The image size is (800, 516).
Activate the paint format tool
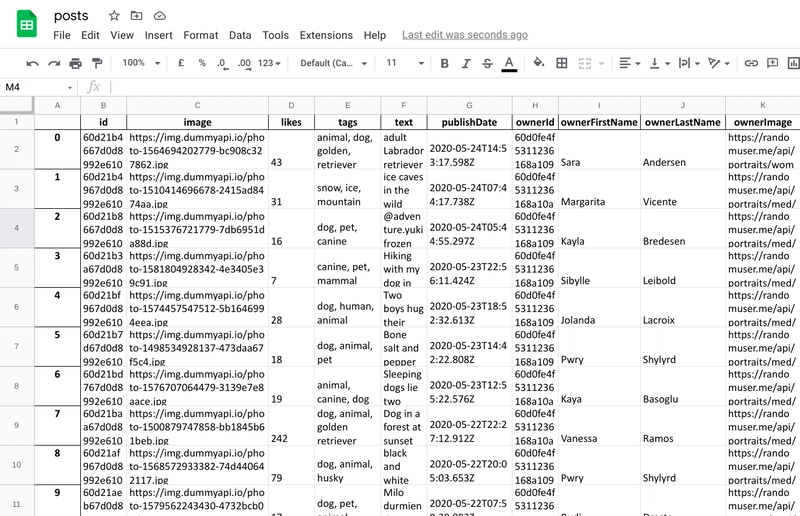97,63
